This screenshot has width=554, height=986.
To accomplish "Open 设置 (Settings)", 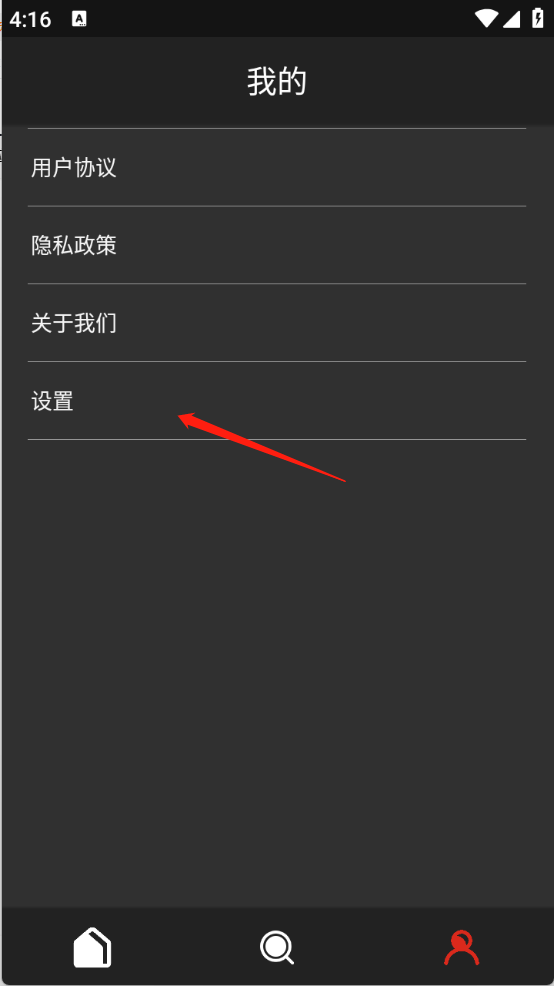I will click(x=52, y=401).
